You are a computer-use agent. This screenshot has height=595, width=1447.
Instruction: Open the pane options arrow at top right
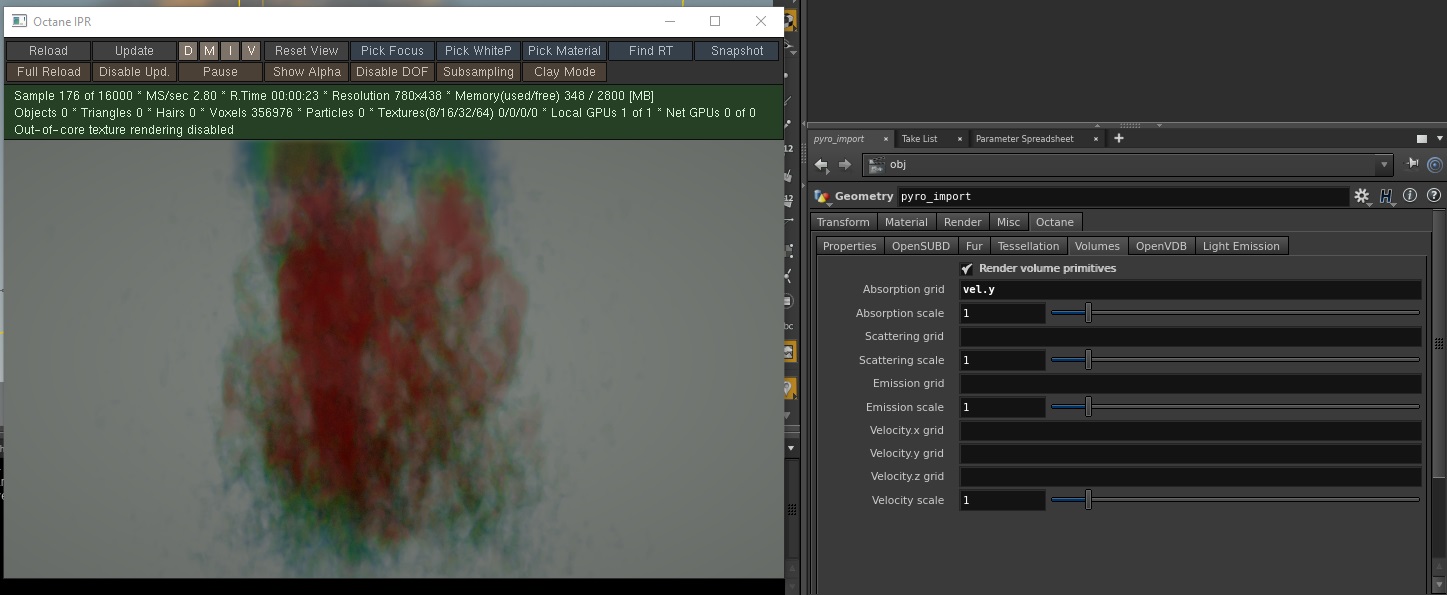pyautogui.click(x=1440, y=139)
